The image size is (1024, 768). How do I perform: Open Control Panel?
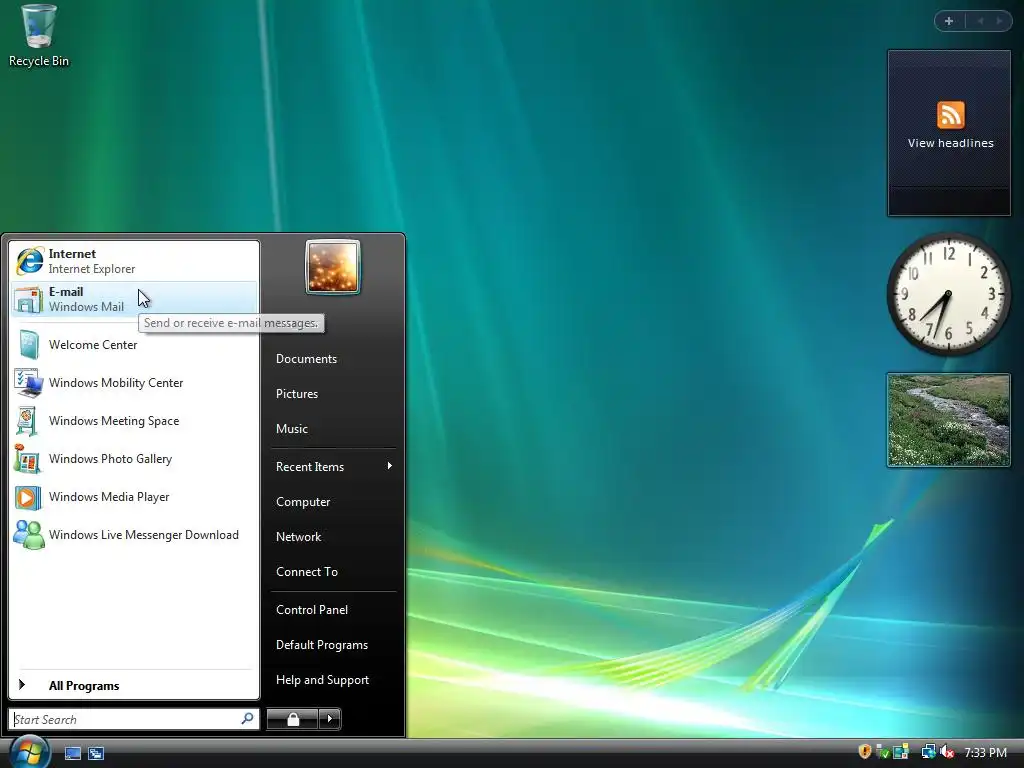[333, 610]
